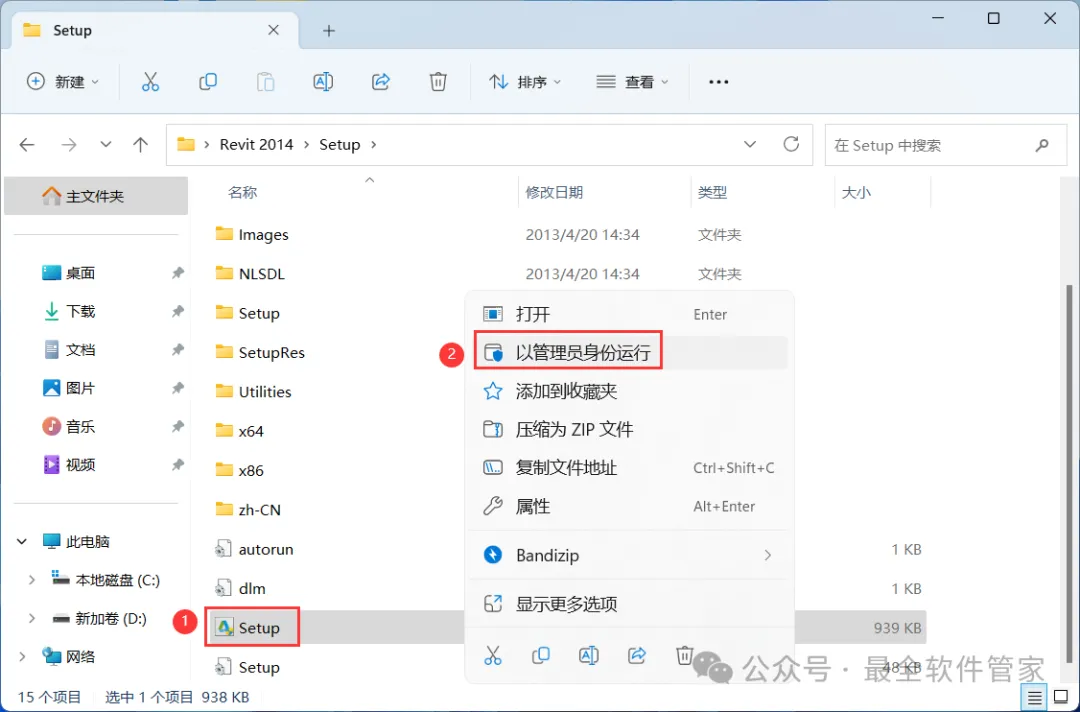Open the 新建 dropdown
The image size is (1080, 712).
(x=63, y=82)
